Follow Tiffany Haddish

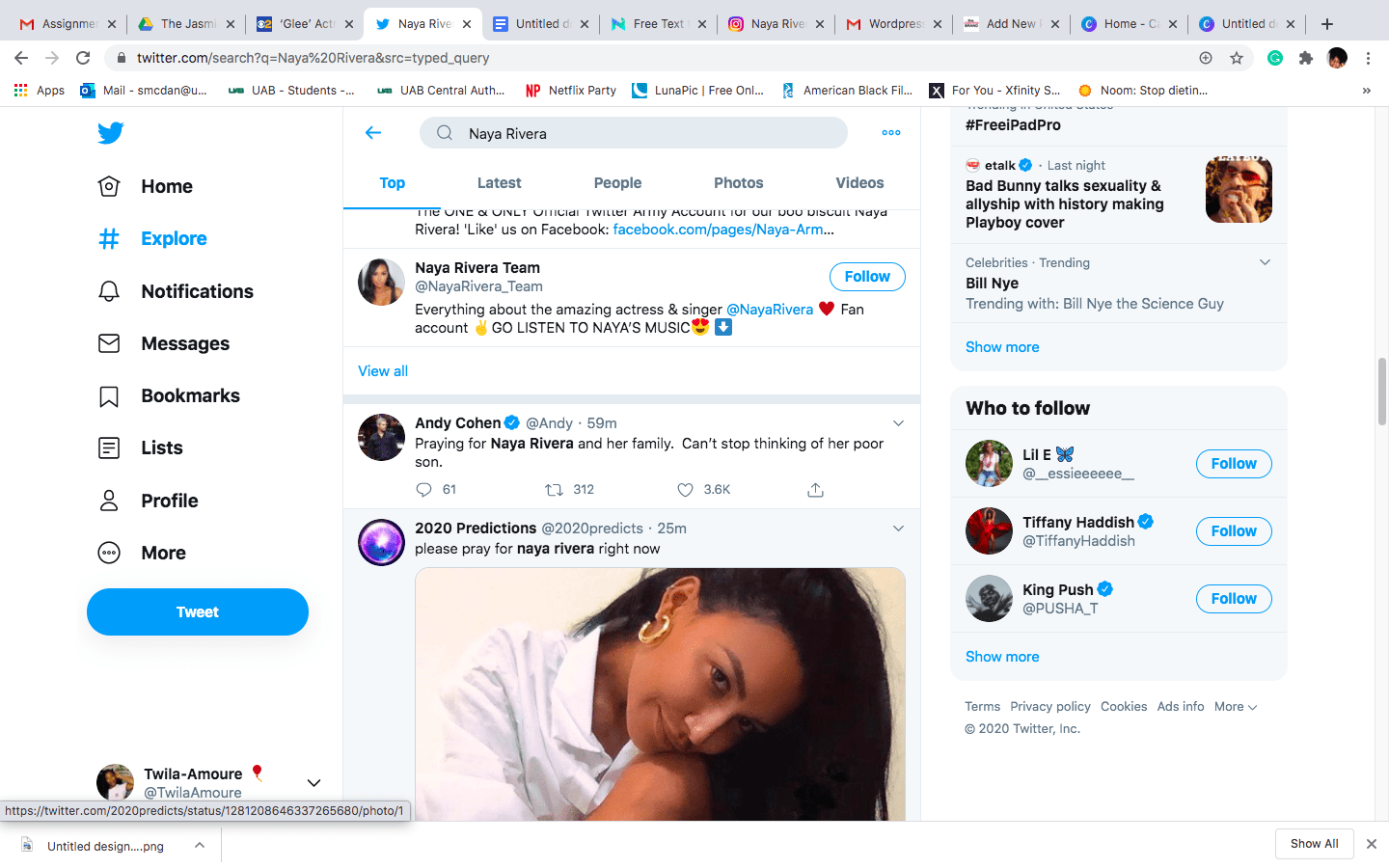pos(1234,531)
